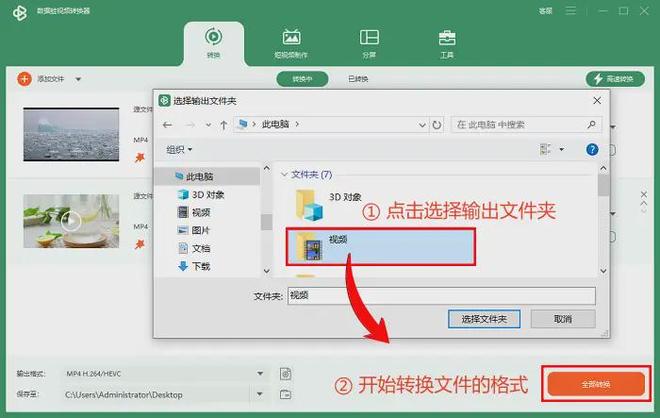Select 3D 对象 in the navigation tree
The image size is (660, 418).
(x=201, y=194)
